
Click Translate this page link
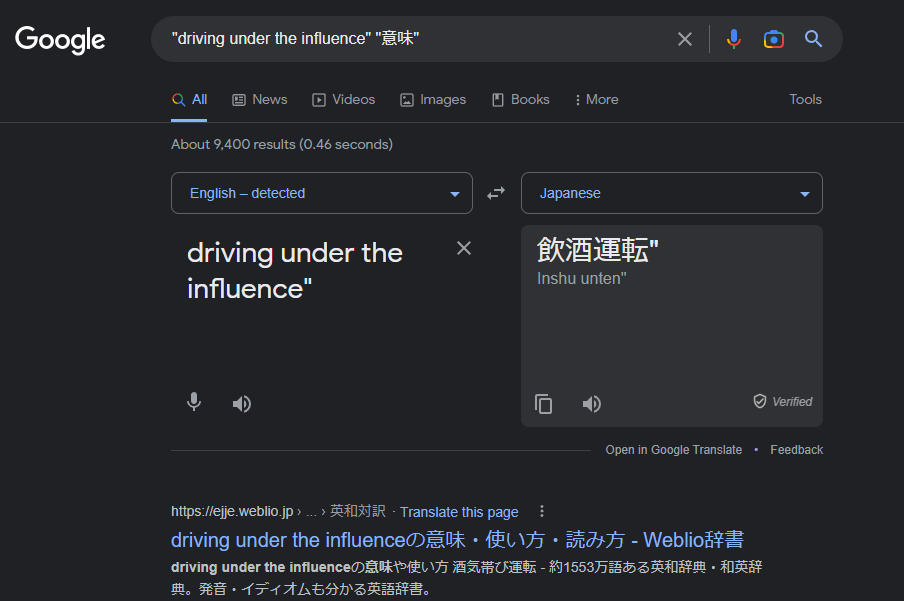(459, 512)
